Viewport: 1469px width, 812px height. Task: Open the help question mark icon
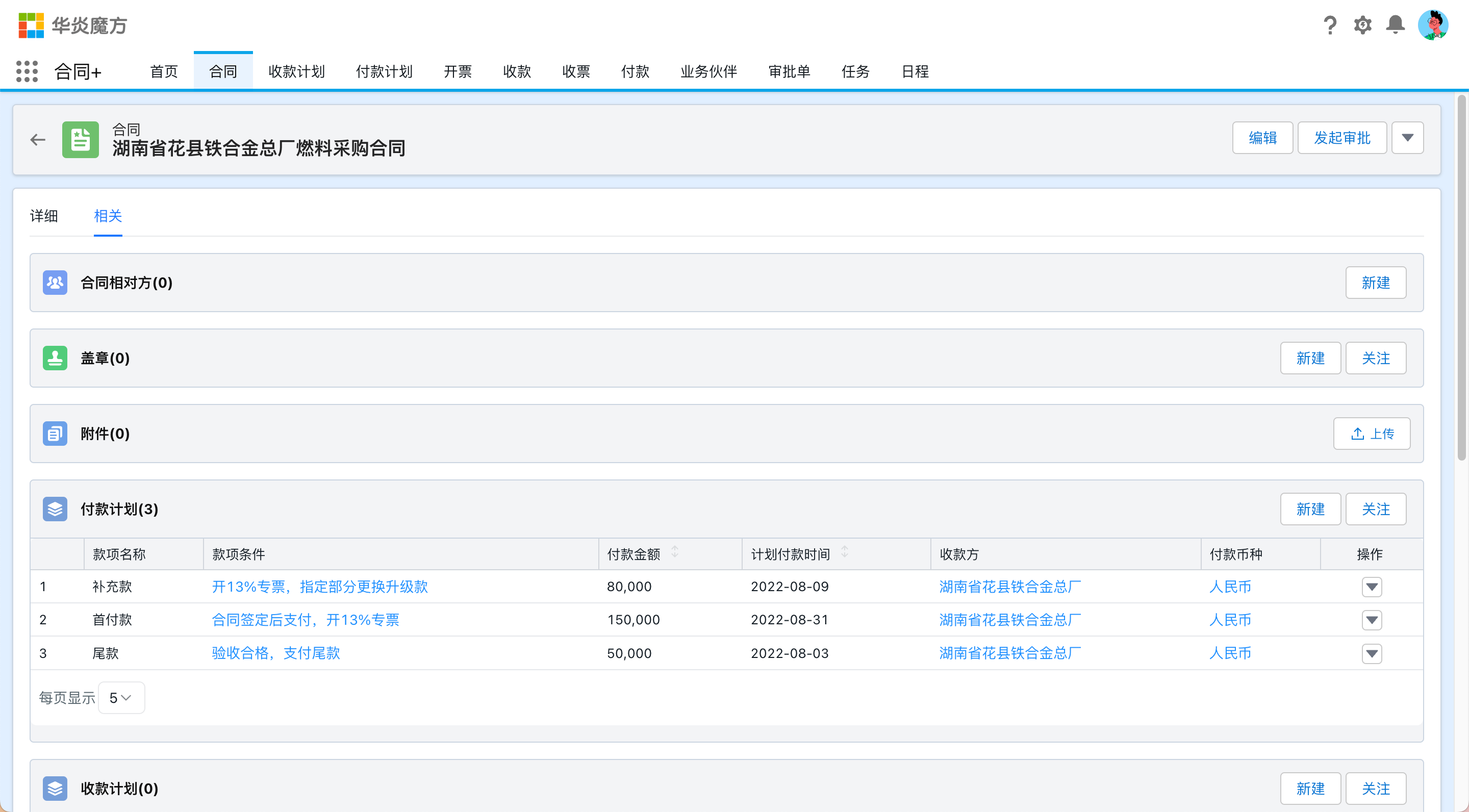[x=1330, y=25]
